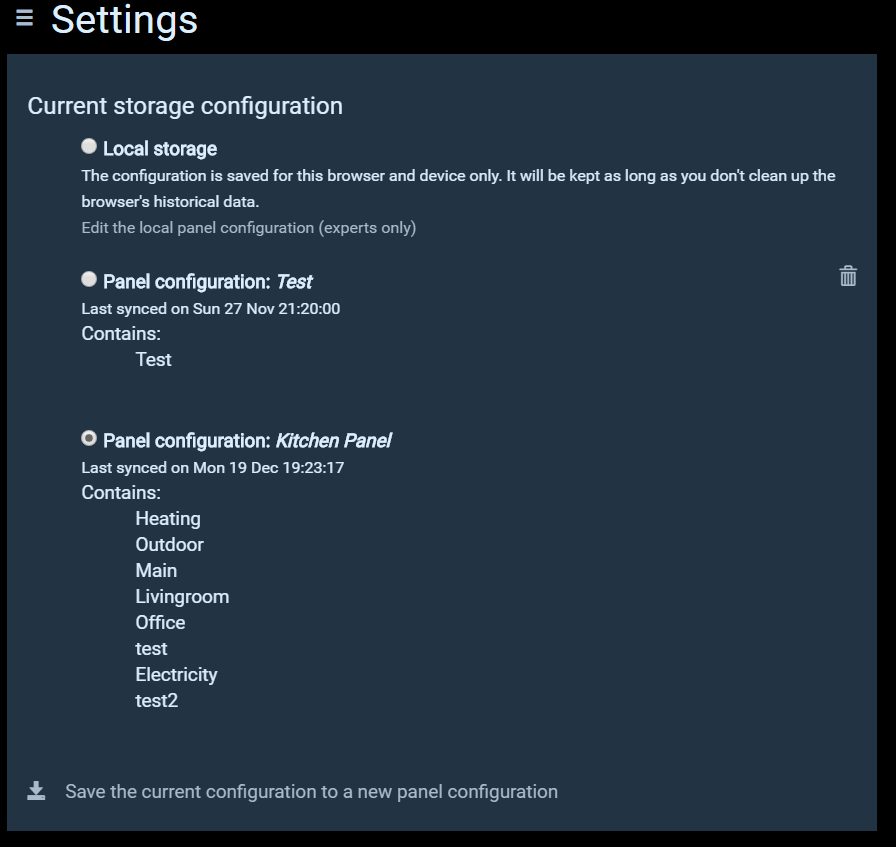Click the Main panel entry

pos(156,571)
